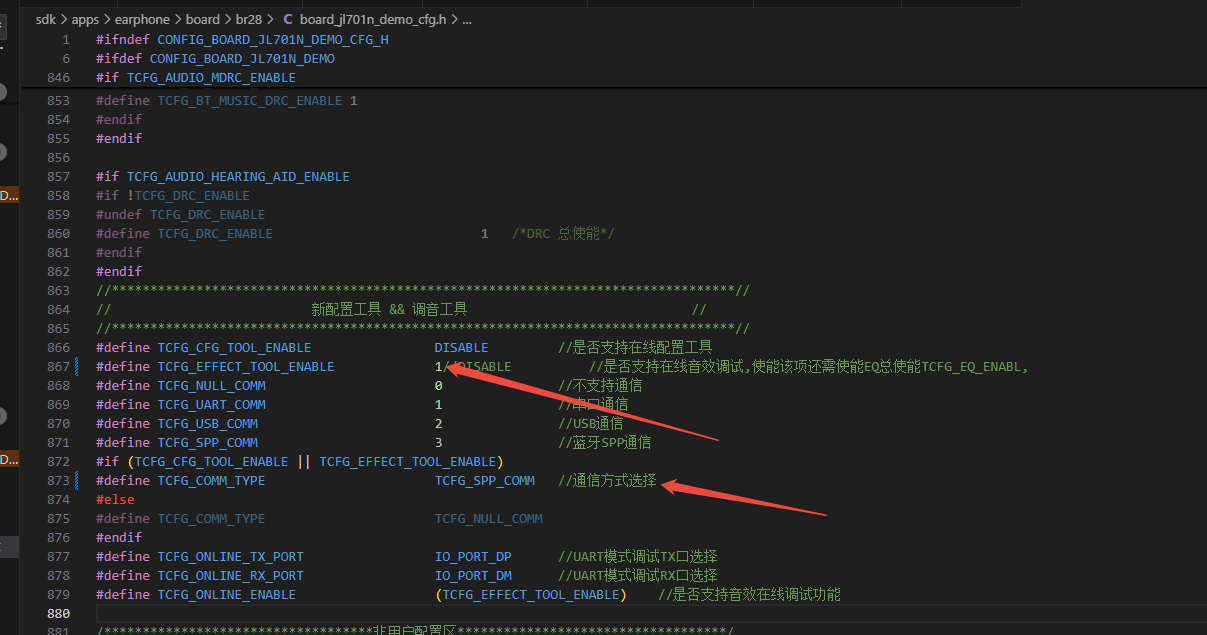
Task: Click the DISABLE value of TCFG_CFG_TOOL_ENABLE
Action: [461, 348]
